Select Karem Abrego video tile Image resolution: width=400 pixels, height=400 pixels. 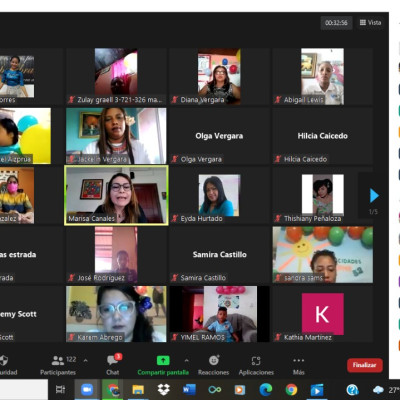coord(116,314)
